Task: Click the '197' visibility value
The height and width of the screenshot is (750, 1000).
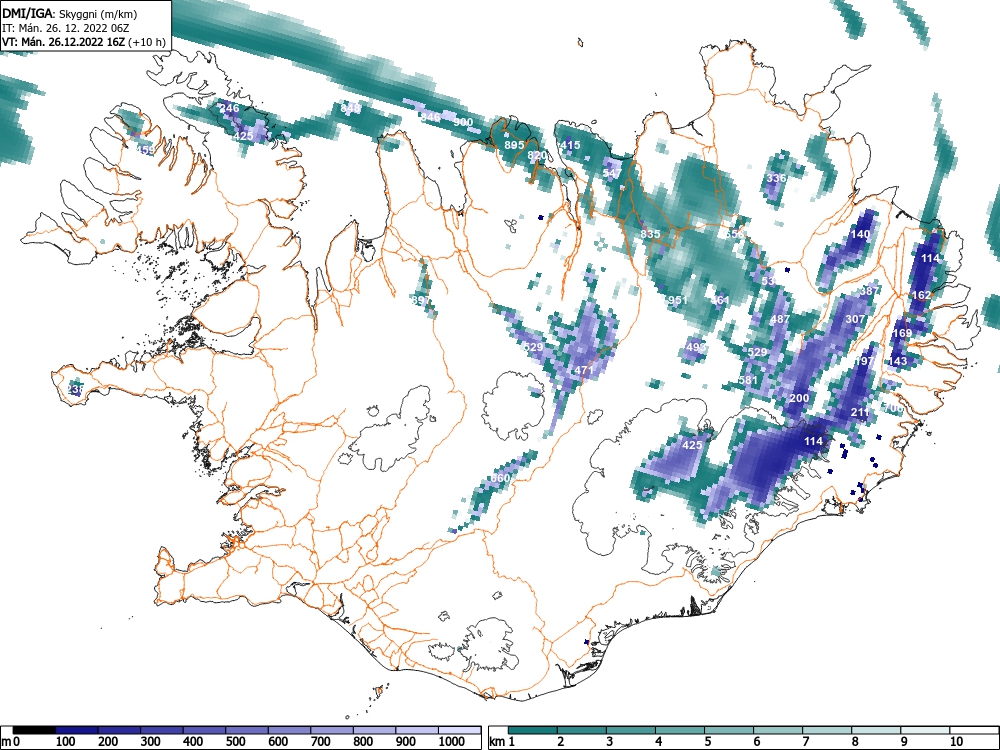Action: (864, 361)
